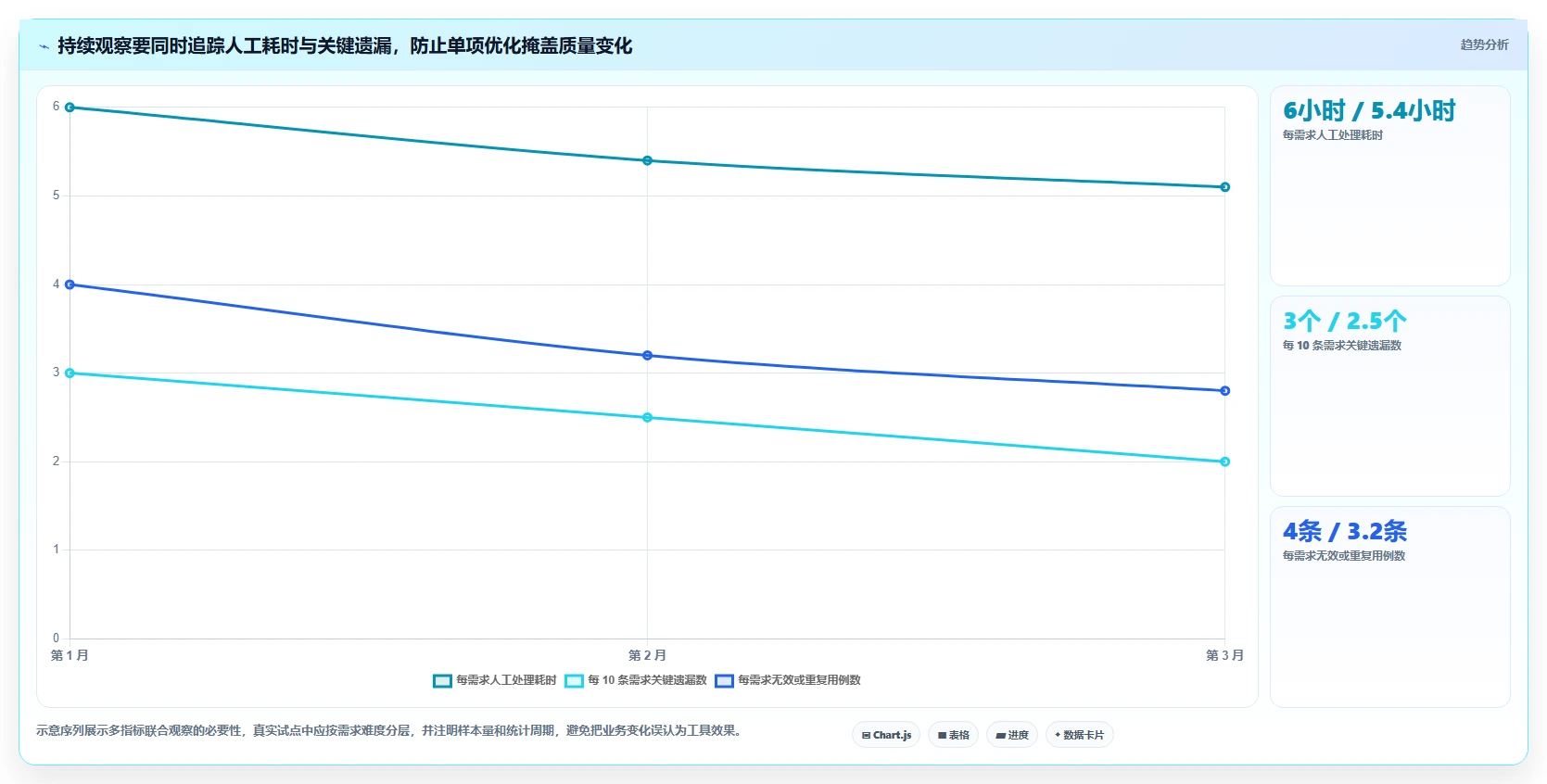The image size is (1547, 784).
Task: Toggle the 每需求人工处理耗时 legend swatch
Action: (x=442, y=681)
